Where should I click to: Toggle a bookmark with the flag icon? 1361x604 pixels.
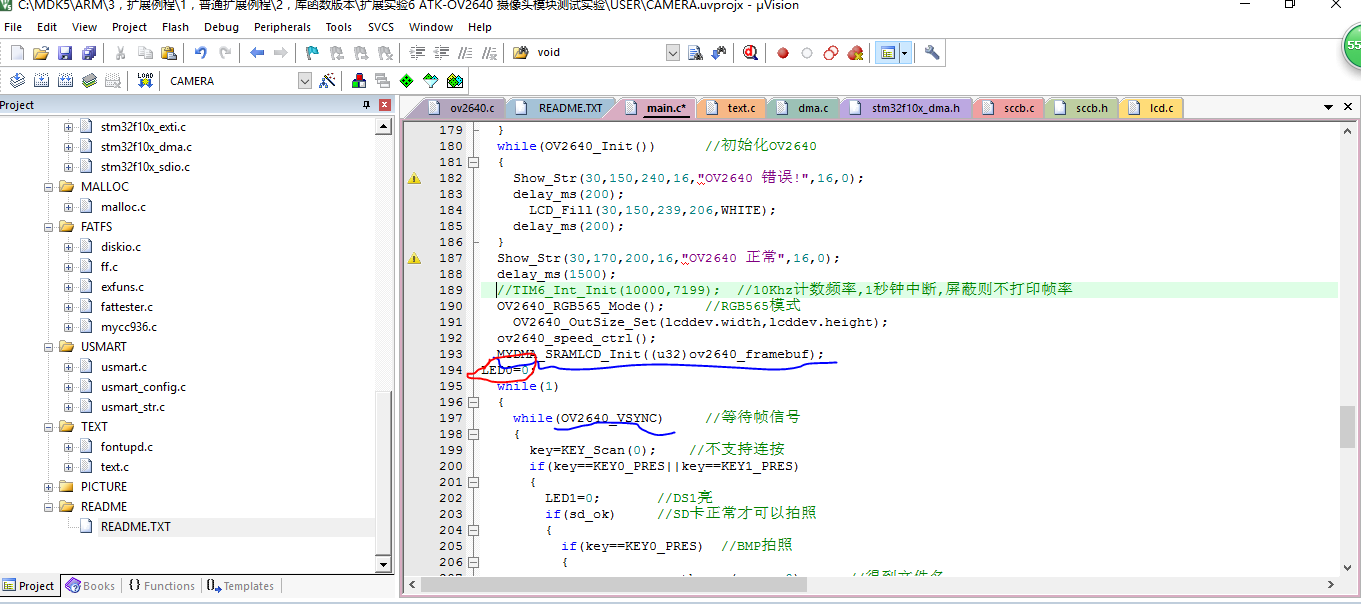pos(313,53)
